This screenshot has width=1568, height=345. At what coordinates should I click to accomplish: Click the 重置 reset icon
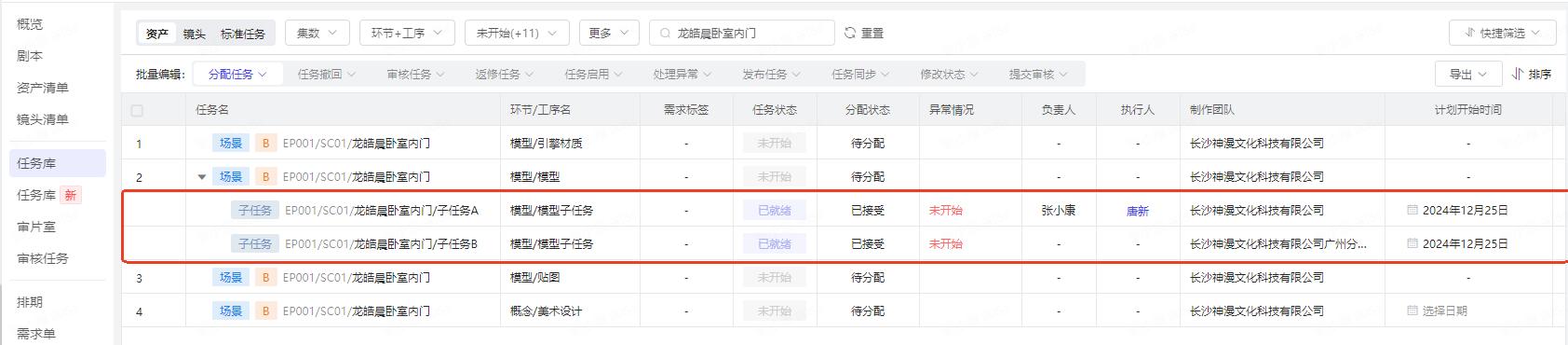tap(850, 33)
